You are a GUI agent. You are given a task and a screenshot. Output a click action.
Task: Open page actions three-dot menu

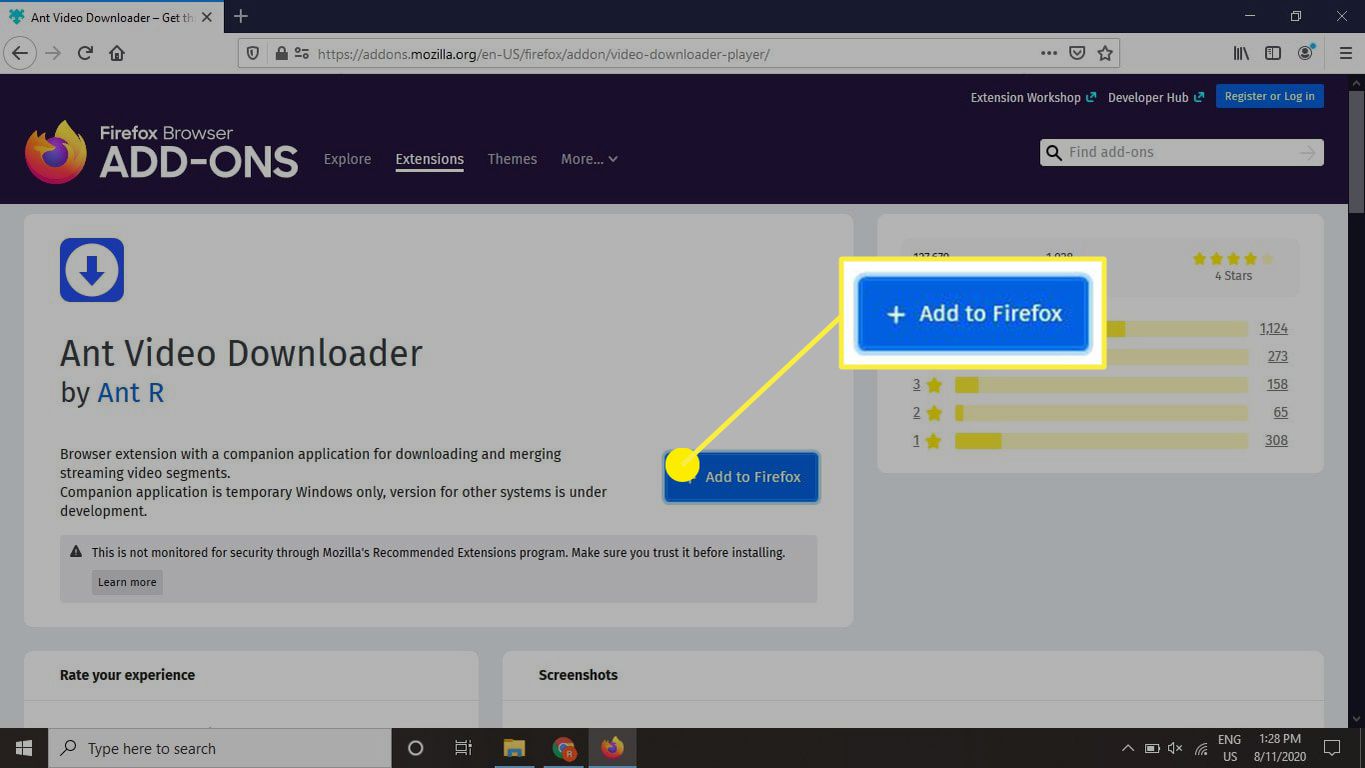[x=1048, y=53]
